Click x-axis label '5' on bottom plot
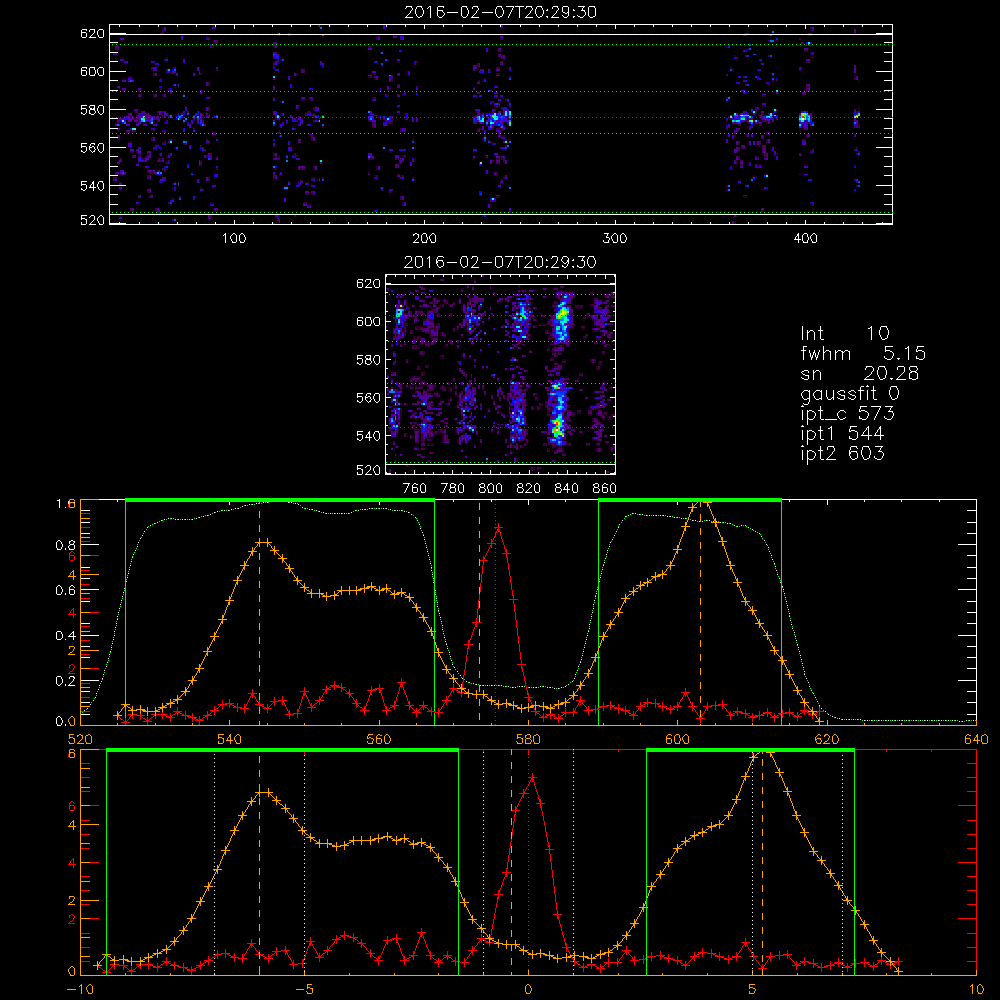The width and height of the screenshot is (1000, 1000). coord(753,990)
